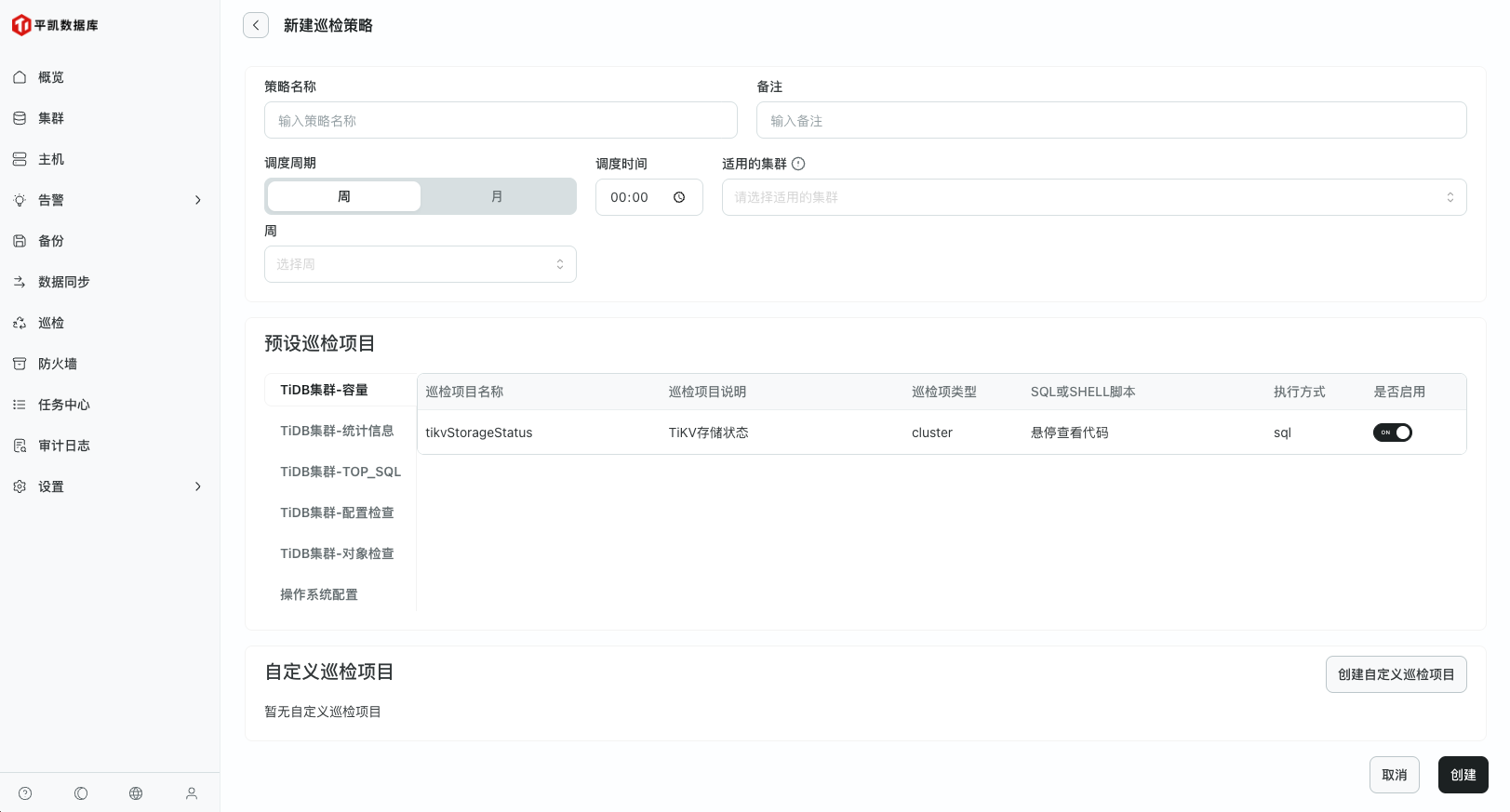The image size is (1510, 812).
Task: Switch to TiDB集群-统计信息 tab
Action: [x=337, y=431]
